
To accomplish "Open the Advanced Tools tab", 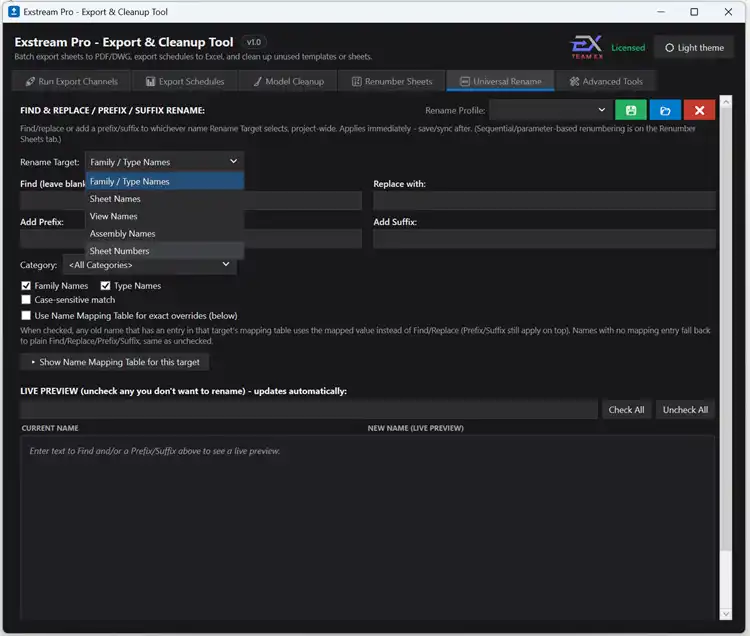I will 606,81.
